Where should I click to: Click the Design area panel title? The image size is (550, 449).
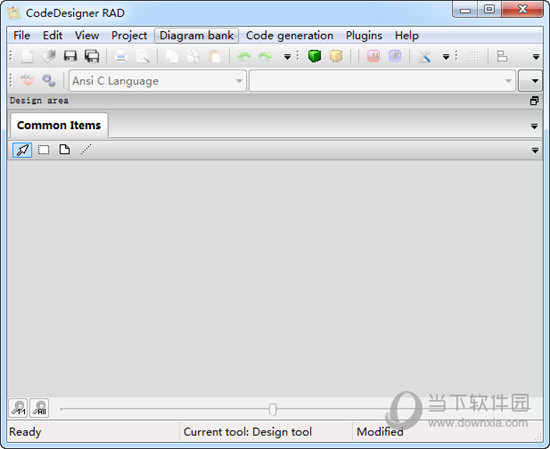tap(39, 101)
